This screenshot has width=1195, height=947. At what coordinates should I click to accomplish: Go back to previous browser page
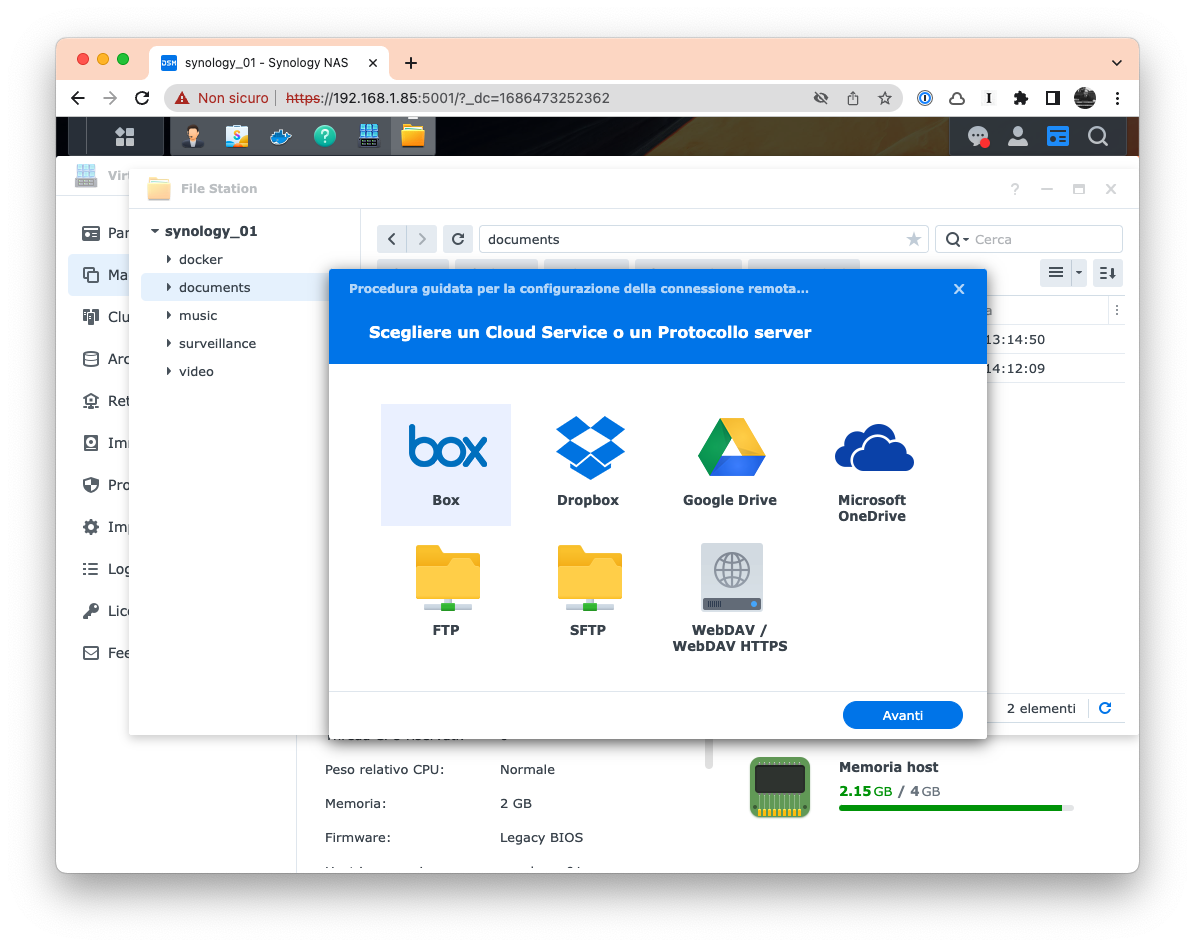tap(78, 98)
